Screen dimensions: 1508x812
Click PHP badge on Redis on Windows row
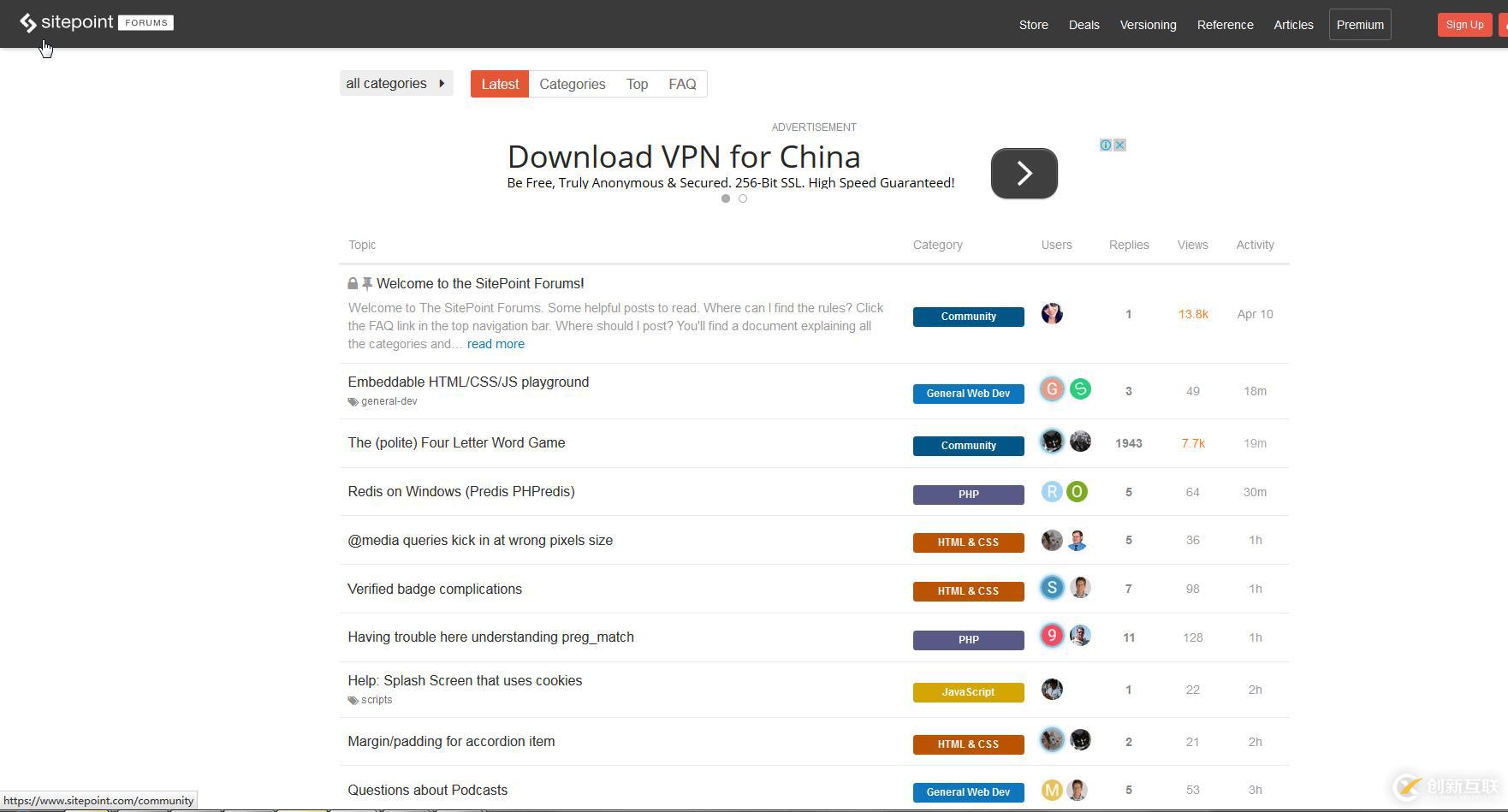pyautogui.click(x=969, y=495)
